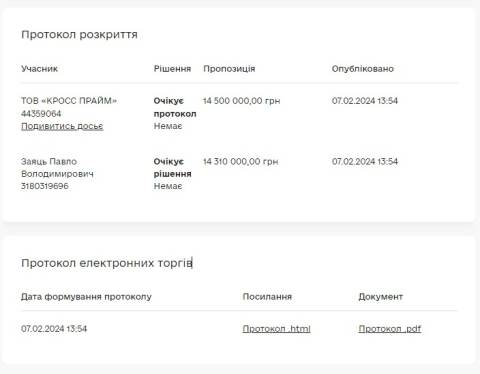Click the Посилання column header

[x=267, y=297]
